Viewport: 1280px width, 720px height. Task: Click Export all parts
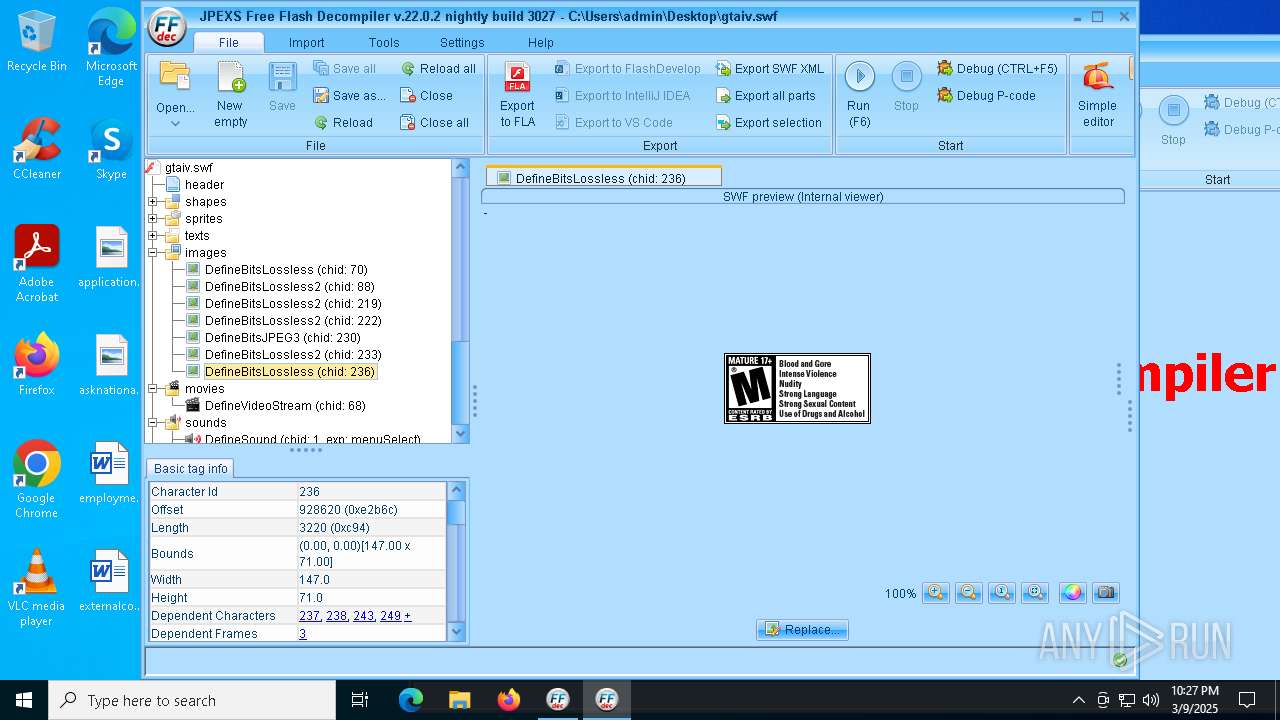click(765, 96)
